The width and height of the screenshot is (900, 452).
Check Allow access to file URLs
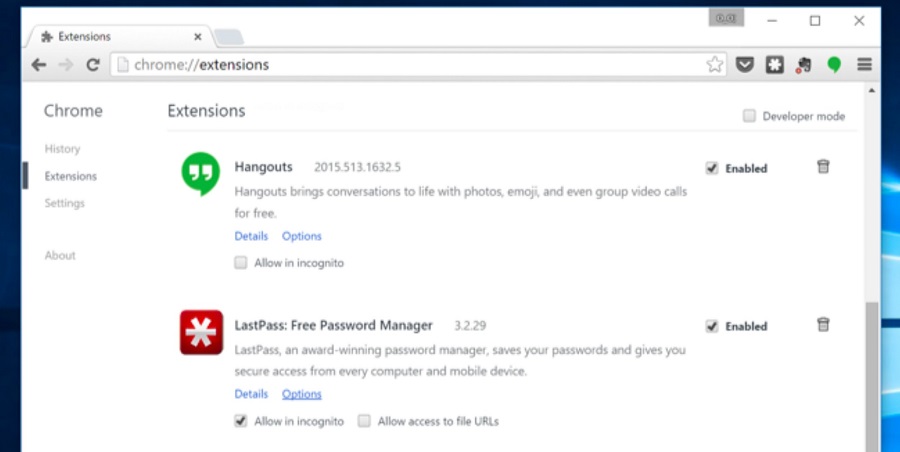[x=365, y=421]
